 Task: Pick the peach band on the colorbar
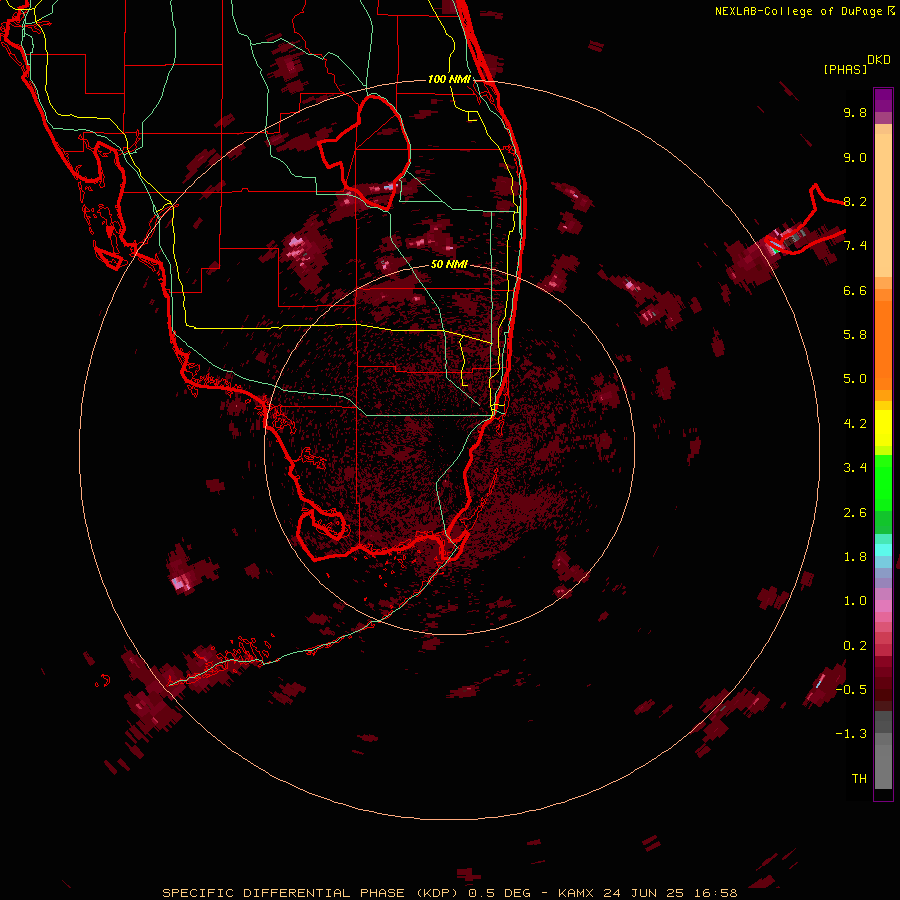point(883,205)
